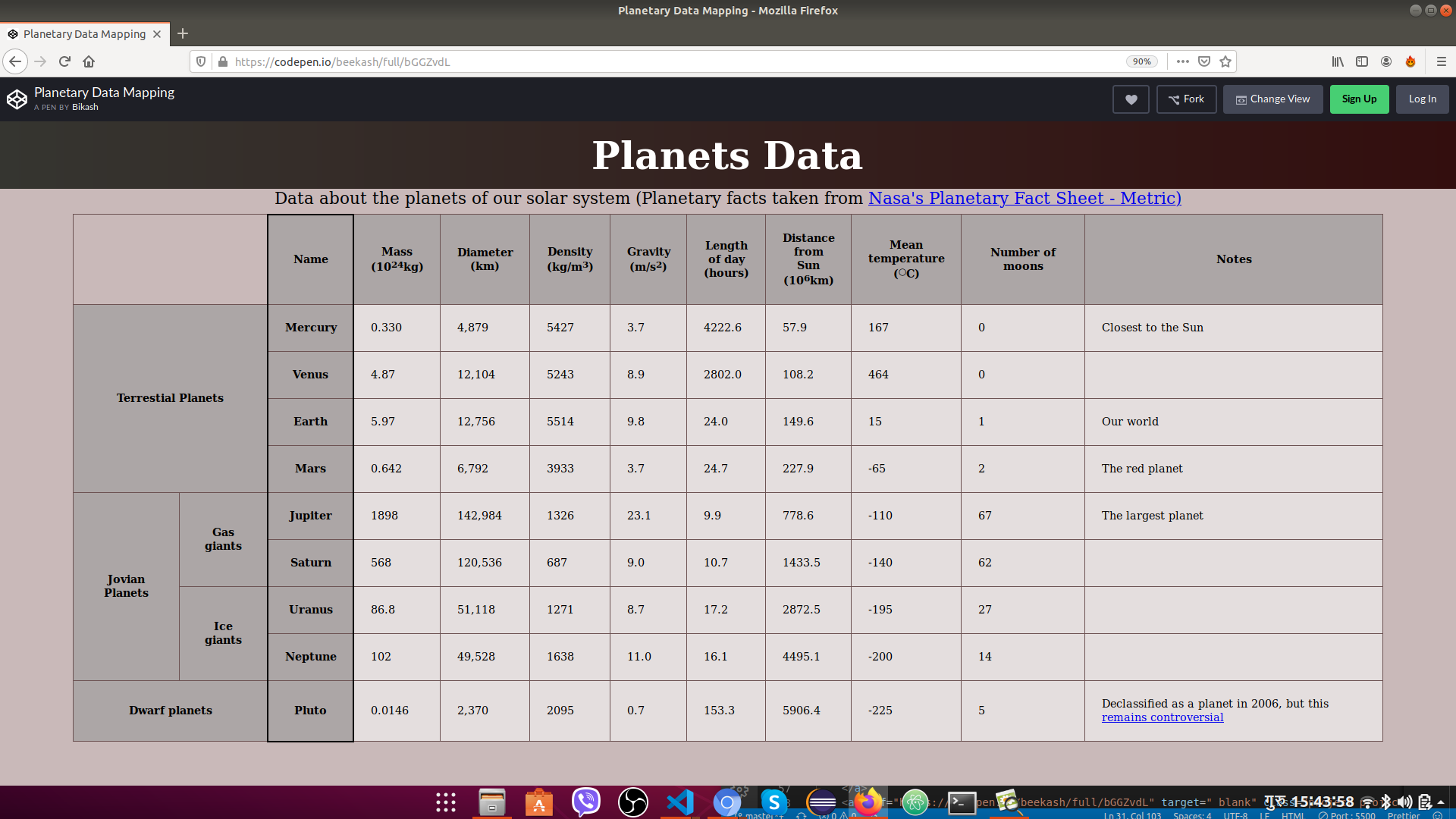Open the shield tracking protection icon
This screenshot has width=1456, height=819.
[201, 61]
